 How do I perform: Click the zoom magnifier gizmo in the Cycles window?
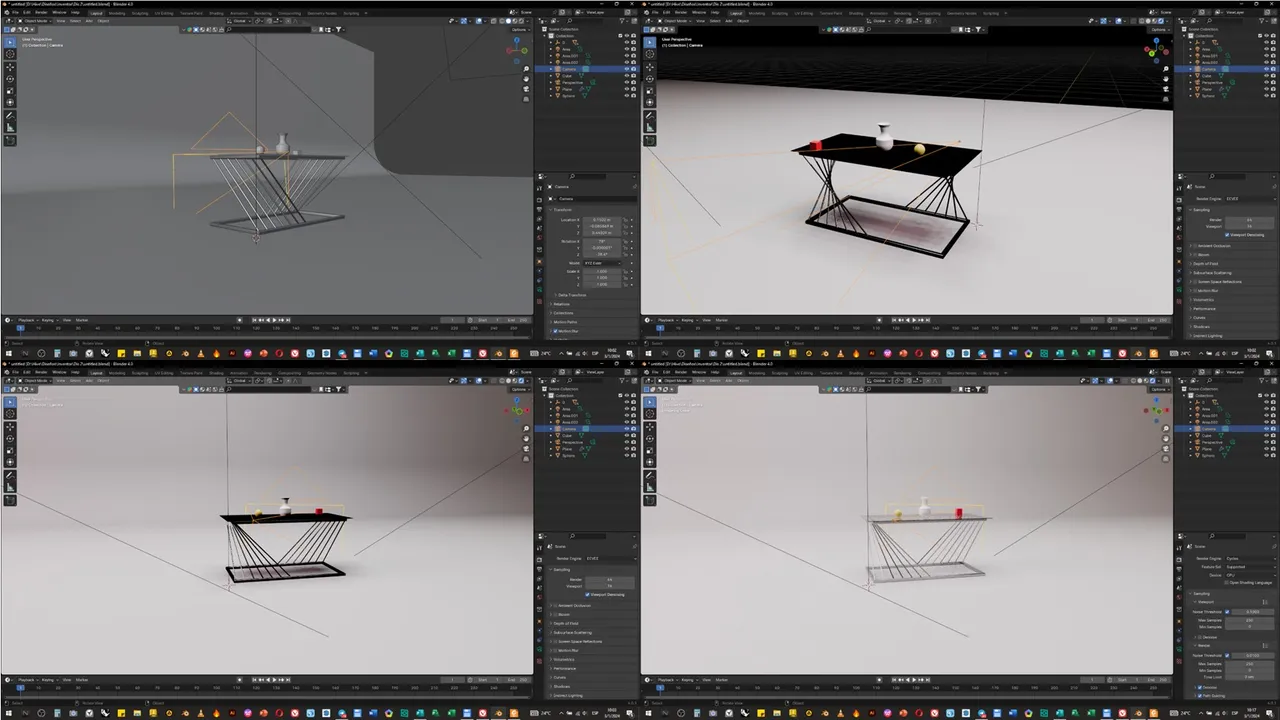click(1166, 429)
